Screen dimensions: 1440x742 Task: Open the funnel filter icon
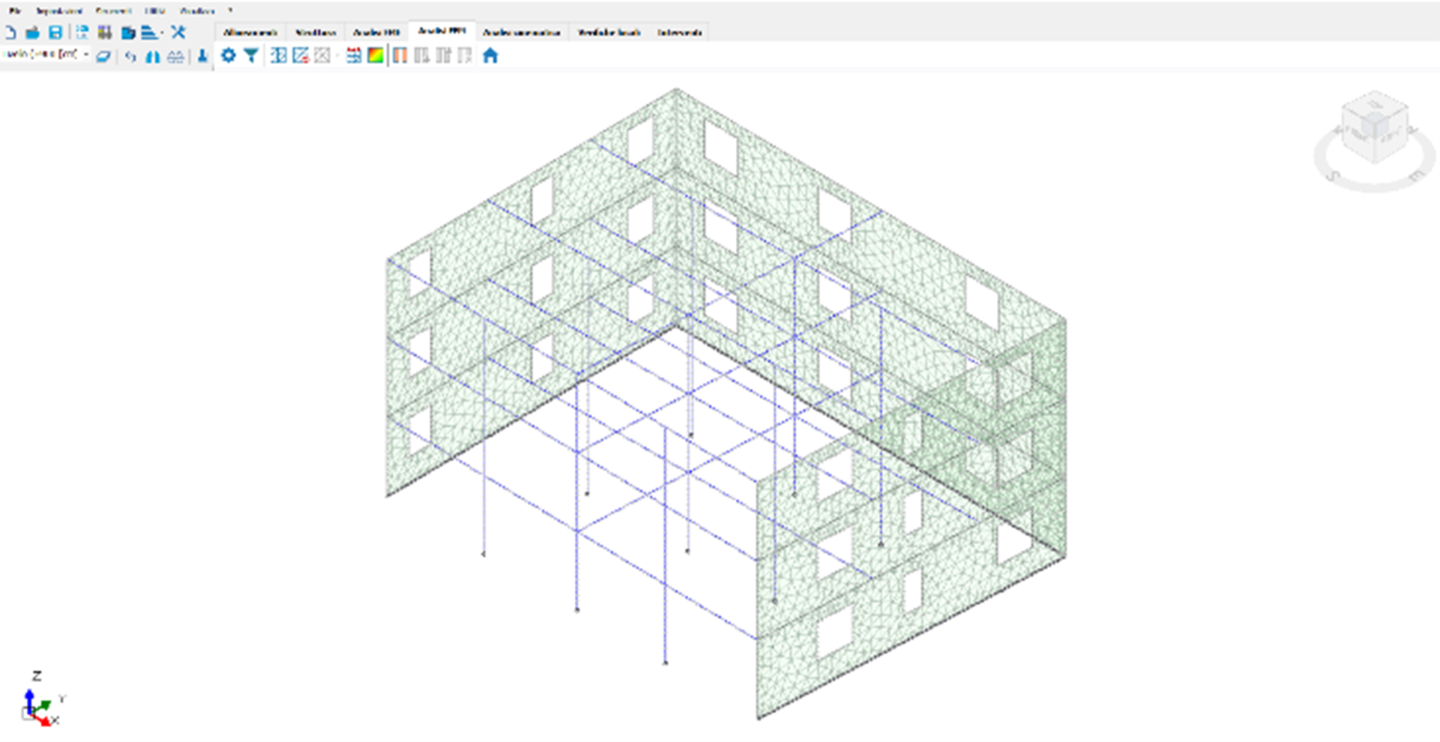tap(251, 56)
